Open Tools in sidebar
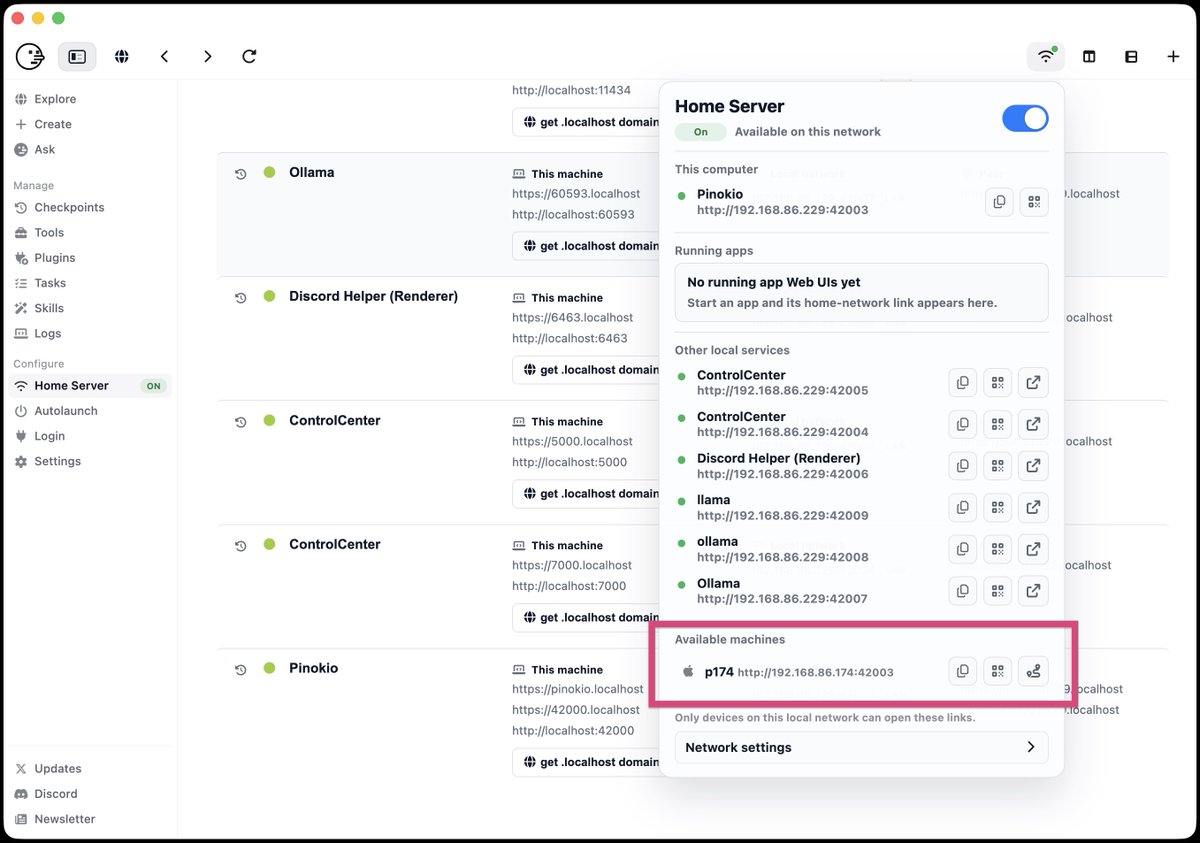The width and height of the screenshot is (1200, 843). coord(49,232)
